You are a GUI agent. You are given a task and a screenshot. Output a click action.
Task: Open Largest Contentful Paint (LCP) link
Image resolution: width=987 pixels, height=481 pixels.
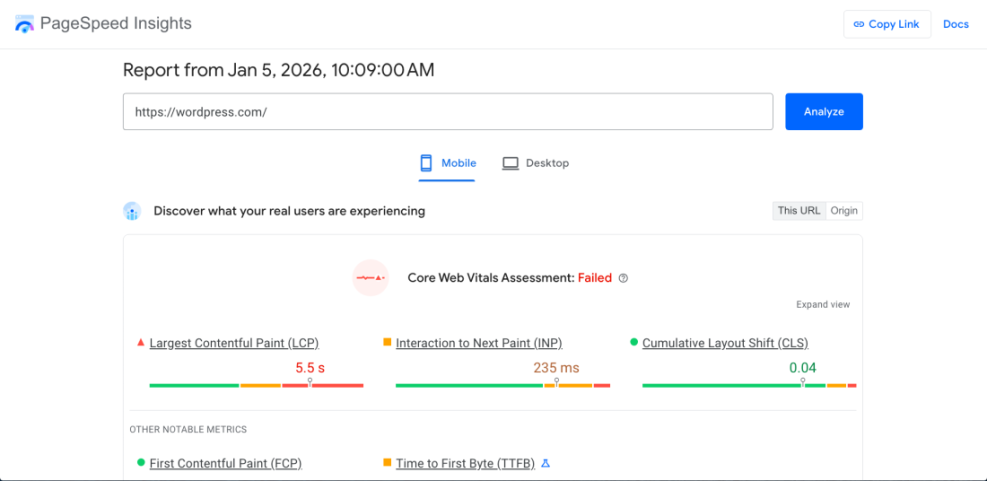click(x=234, y=343)
